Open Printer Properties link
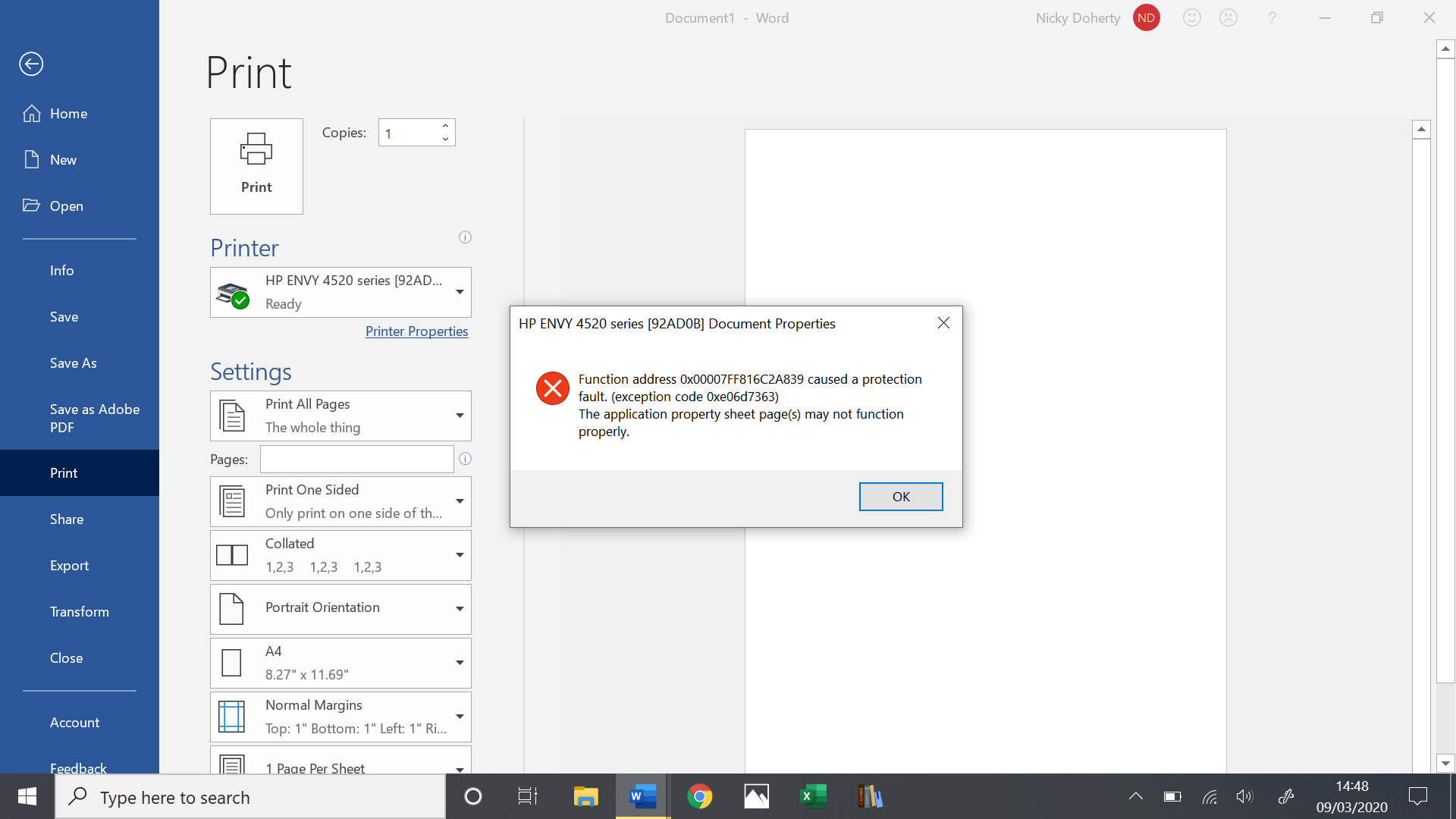The image size is (1456, 819). click(x=416, y=331)
